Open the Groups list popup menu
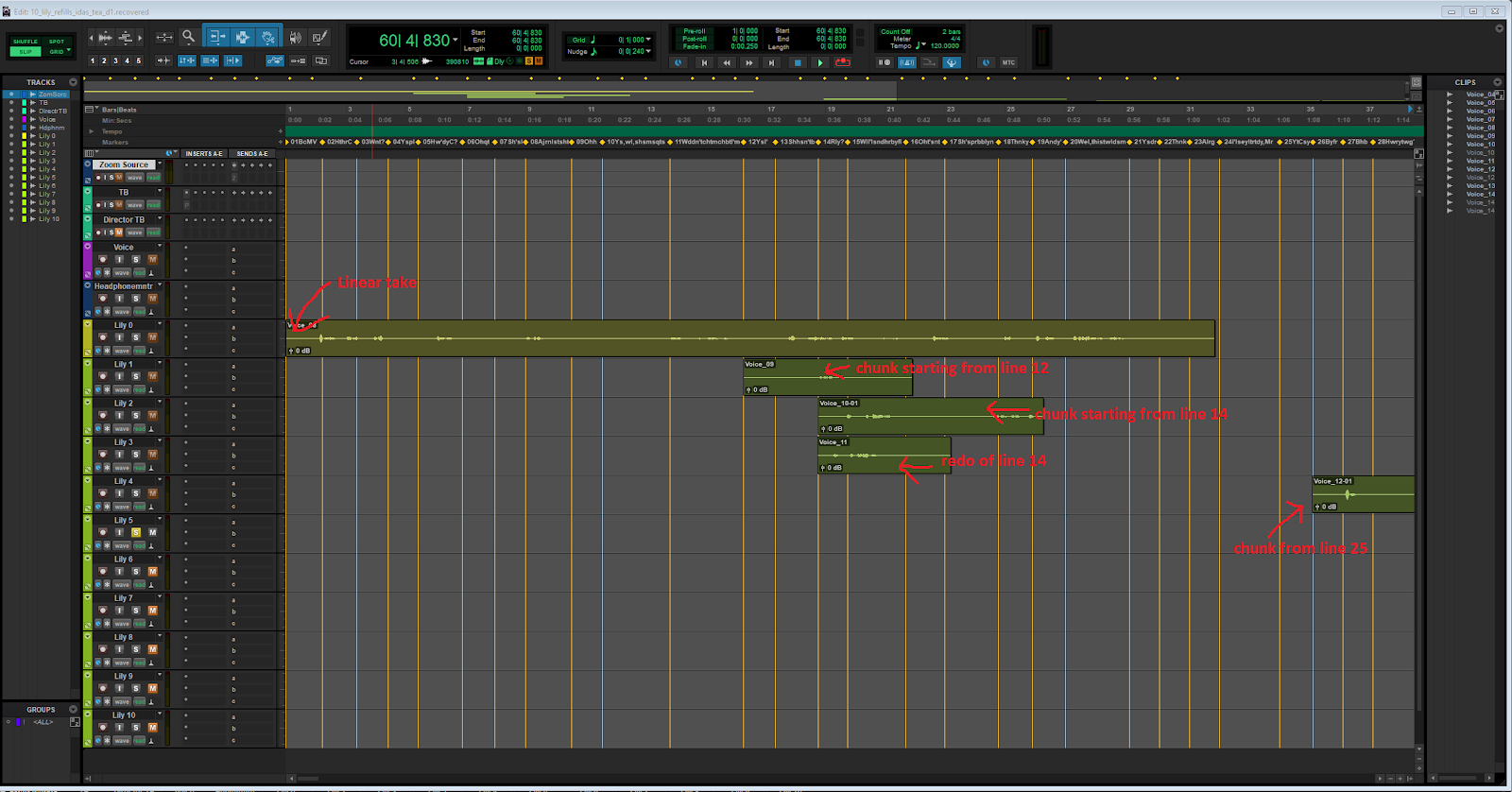 click(73, 709)
